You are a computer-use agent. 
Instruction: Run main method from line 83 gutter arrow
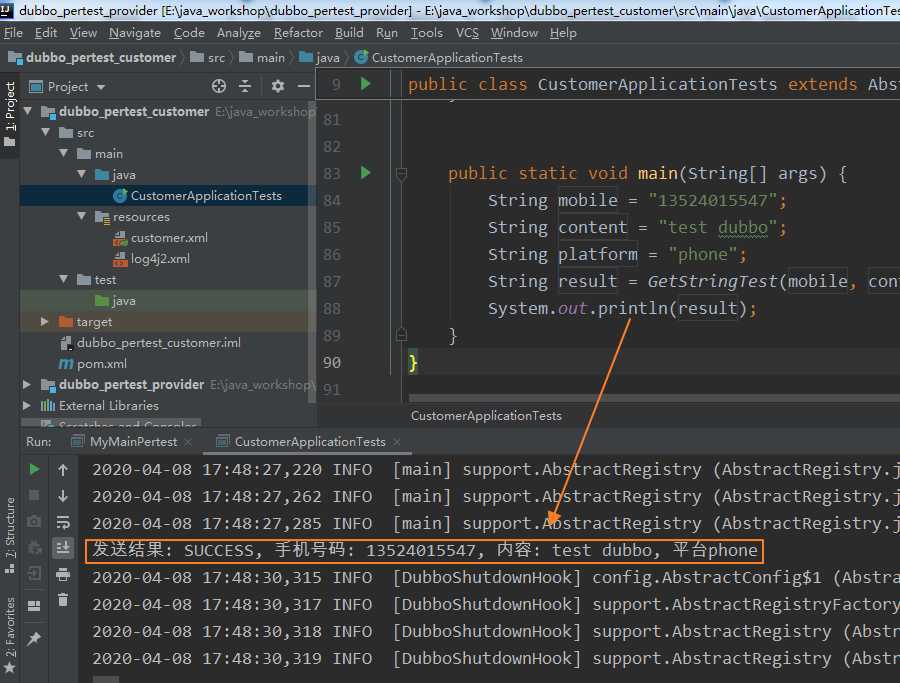click(x=366, y=173)
